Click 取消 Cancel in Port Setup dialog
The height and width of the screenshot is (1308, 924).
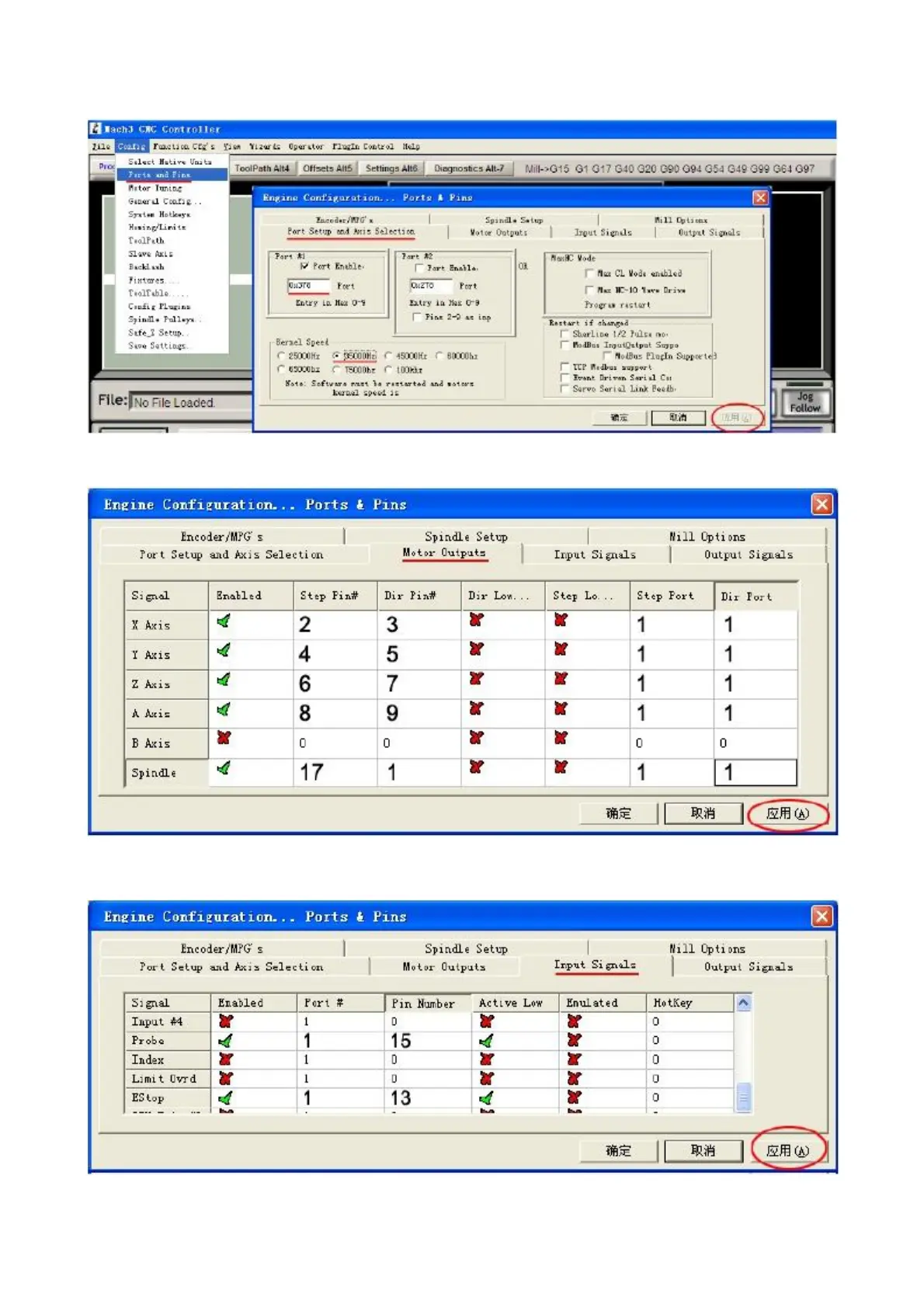[678, 418]
